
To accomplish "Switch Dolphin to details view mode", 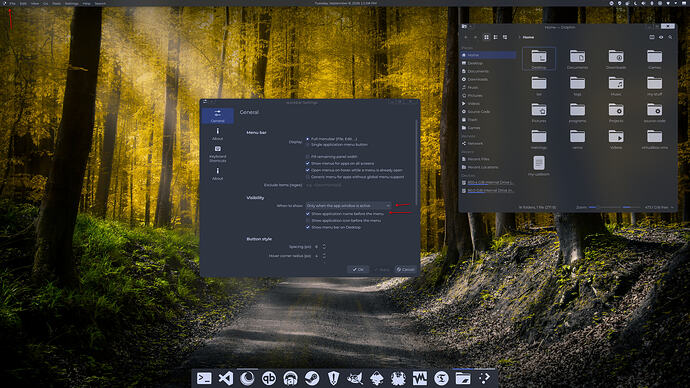I will [x=505, y=37].
